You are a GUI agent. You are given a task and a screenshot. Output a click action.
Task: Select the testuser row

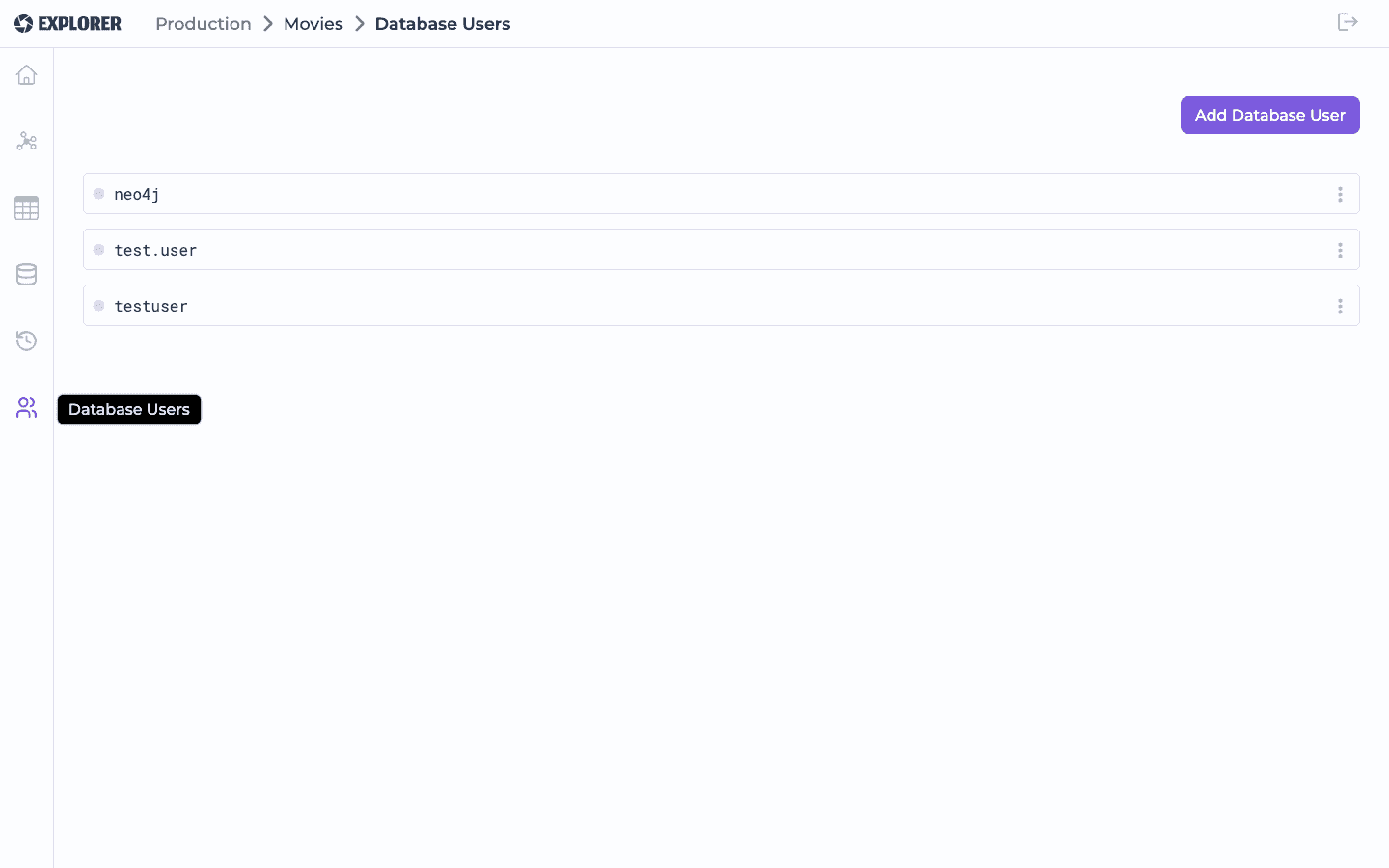(x=722, y=306)
